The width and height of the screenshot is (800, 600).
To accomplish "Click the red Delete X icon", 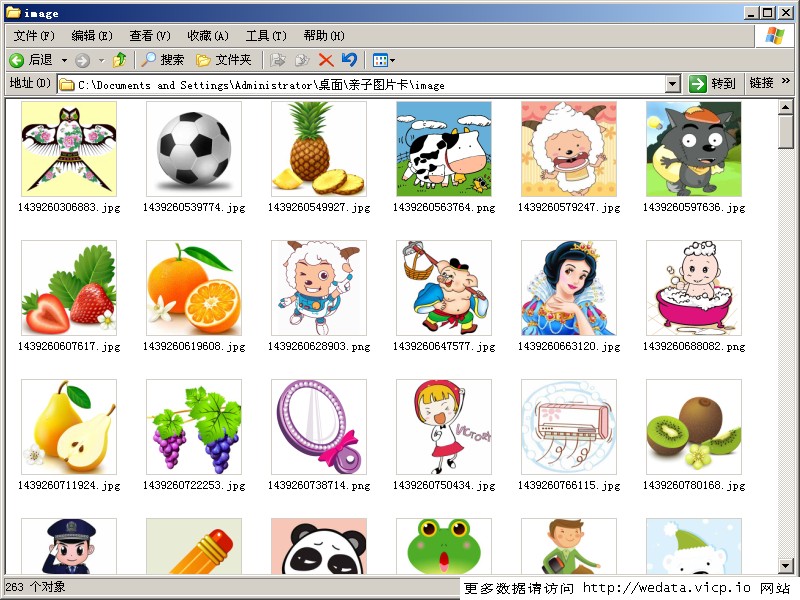I will point(326,60).
